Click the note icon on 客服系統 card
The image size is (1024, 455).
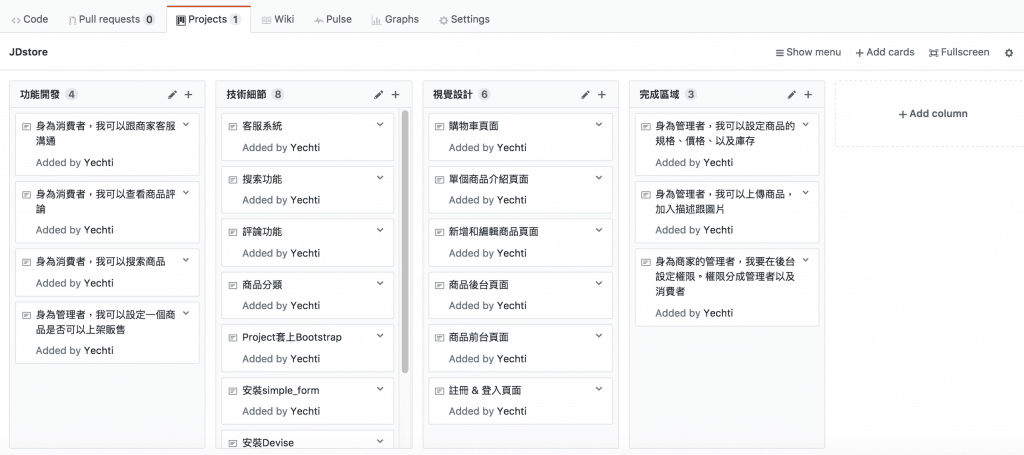point(232,126)
